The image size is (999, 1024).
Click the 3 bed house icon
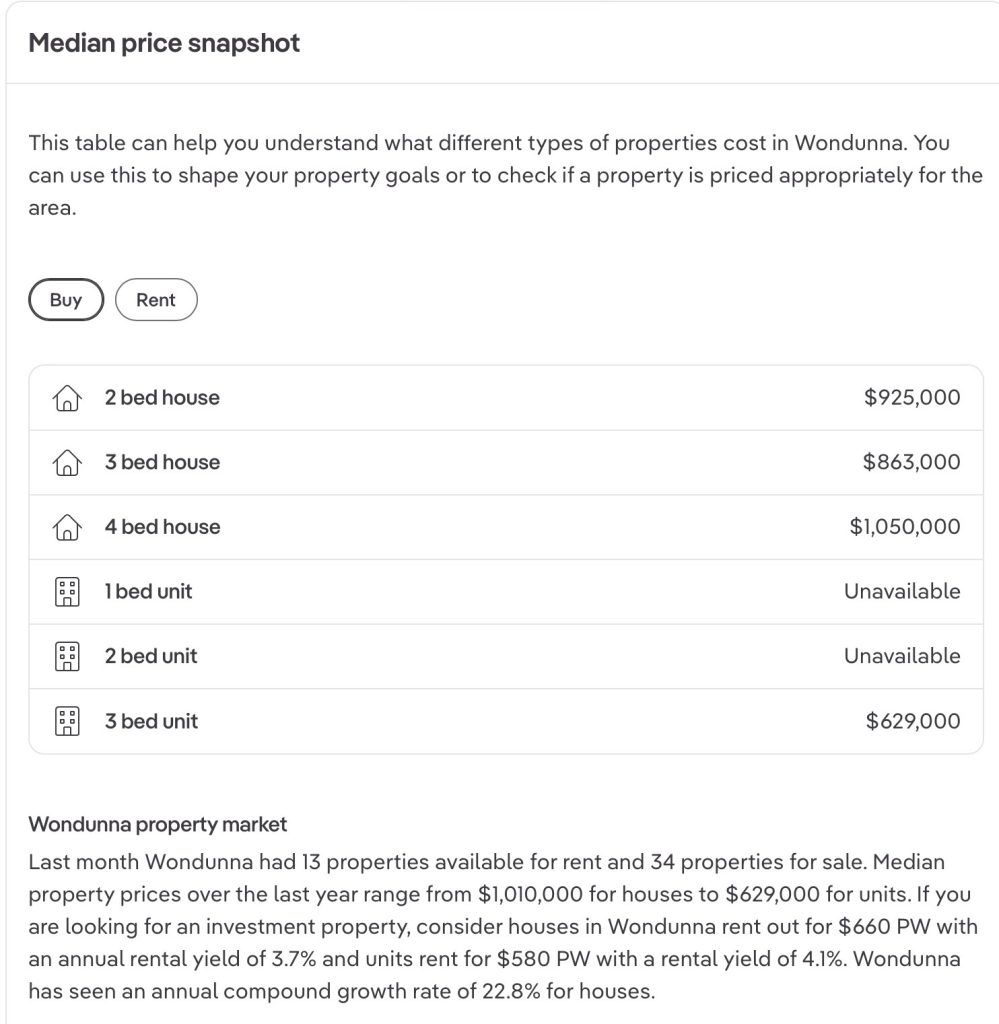point(67,462)
